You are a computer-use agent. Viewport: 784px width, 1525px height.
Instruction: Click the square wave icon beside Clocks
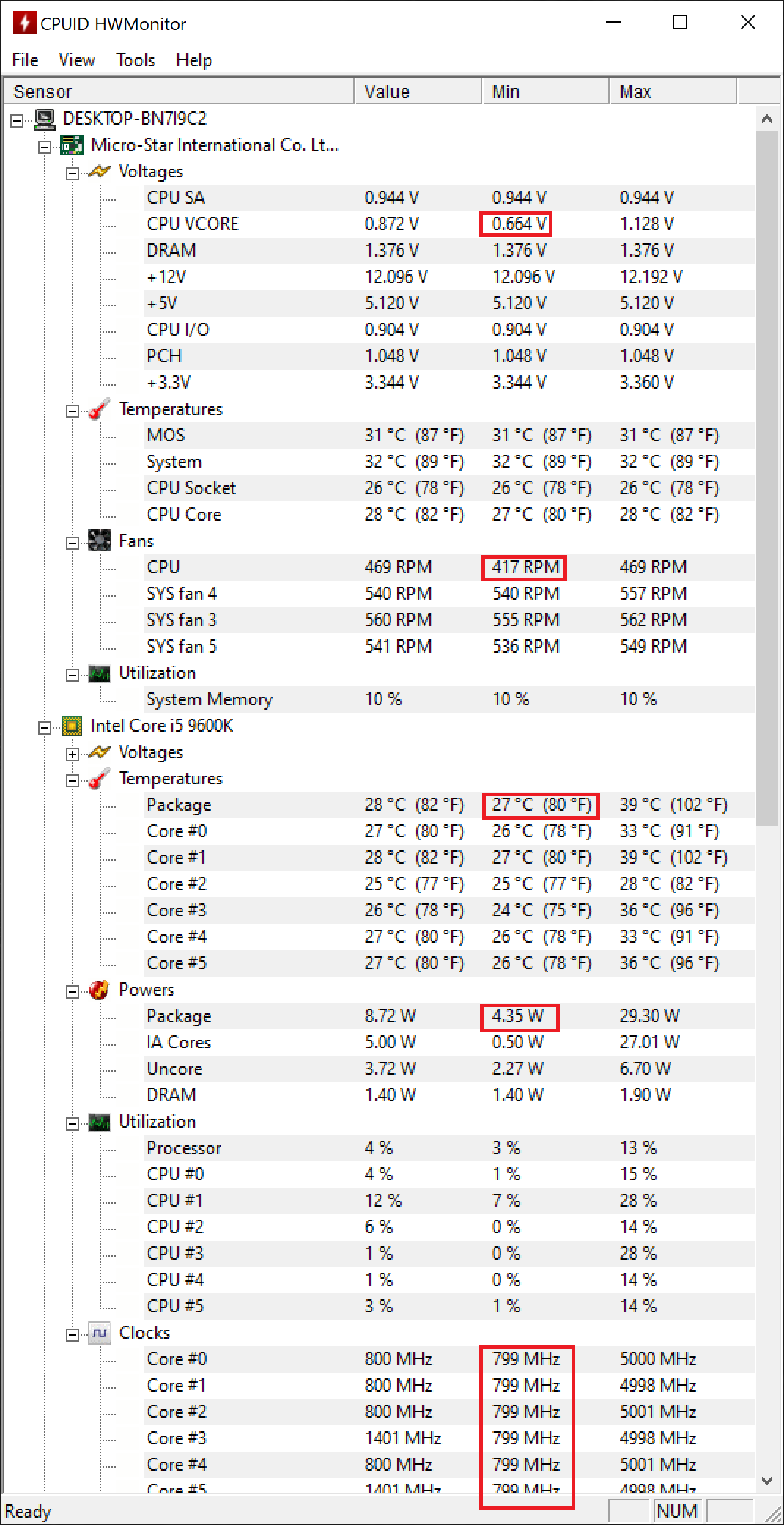[100, 1333]
